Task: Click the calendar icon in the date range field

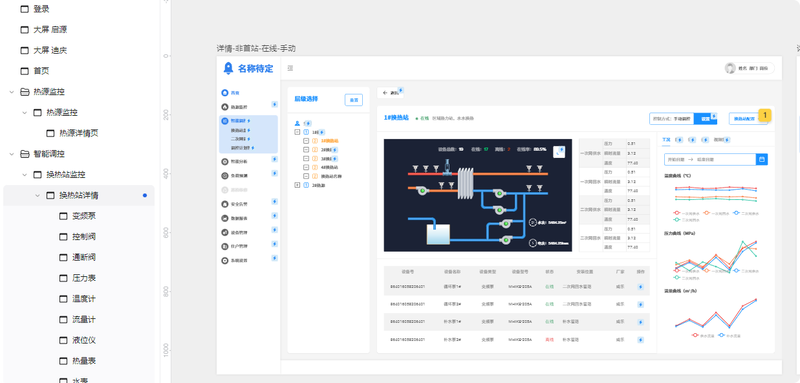Action: [762, 160]
